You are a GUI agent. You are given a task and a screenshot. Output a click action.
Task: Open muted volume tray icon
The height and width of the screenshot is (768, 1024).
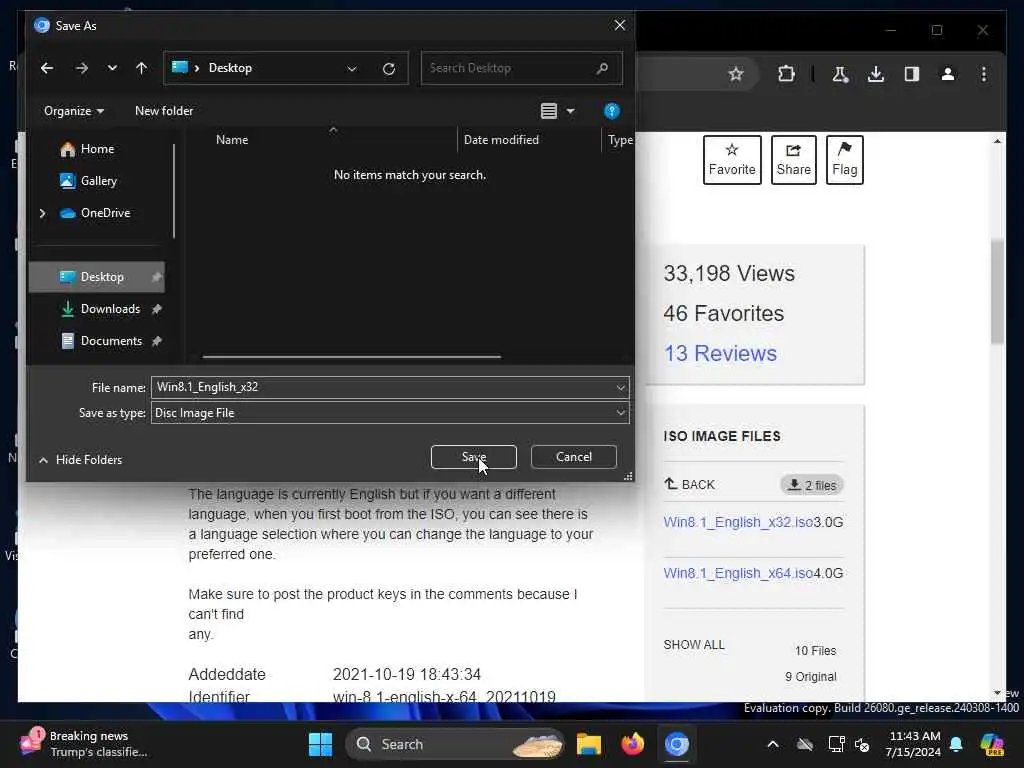(862, 744)
